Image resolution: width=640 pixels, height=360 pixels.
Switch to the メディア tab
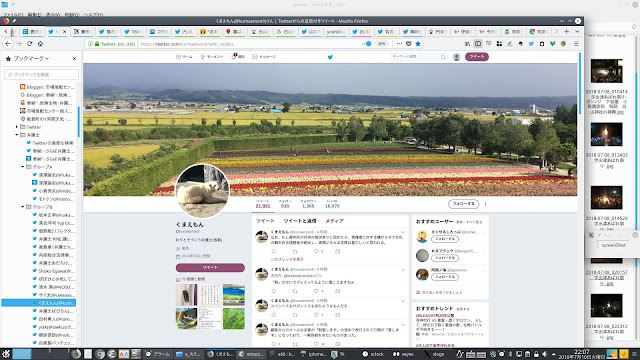334,221
